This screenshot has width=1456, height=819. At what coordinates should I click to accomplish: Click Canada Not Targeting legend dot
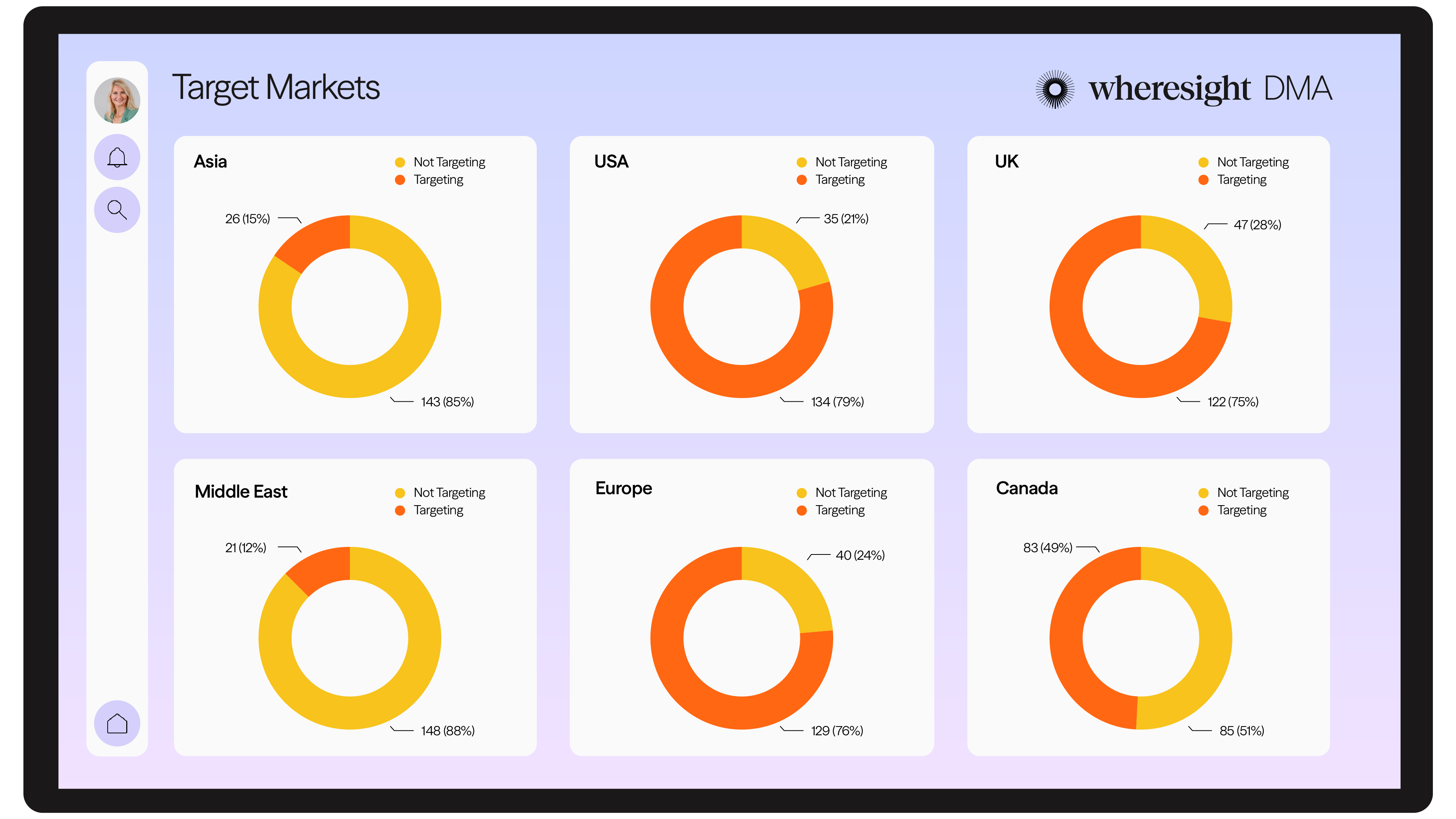(x=1203, y=493)
